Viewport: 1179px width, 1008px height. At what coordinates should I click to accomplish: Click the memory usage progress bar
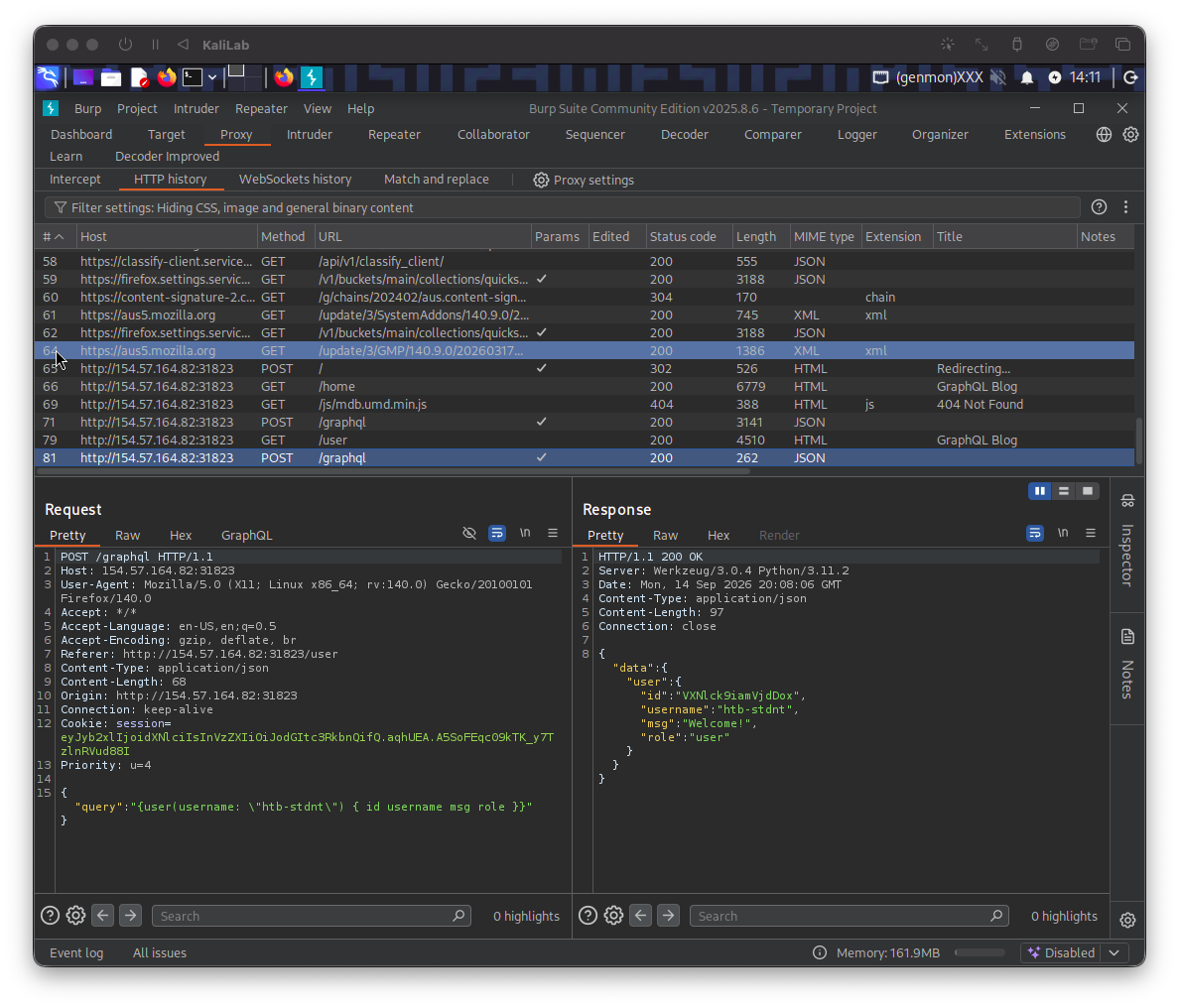[x=980, y=952]
